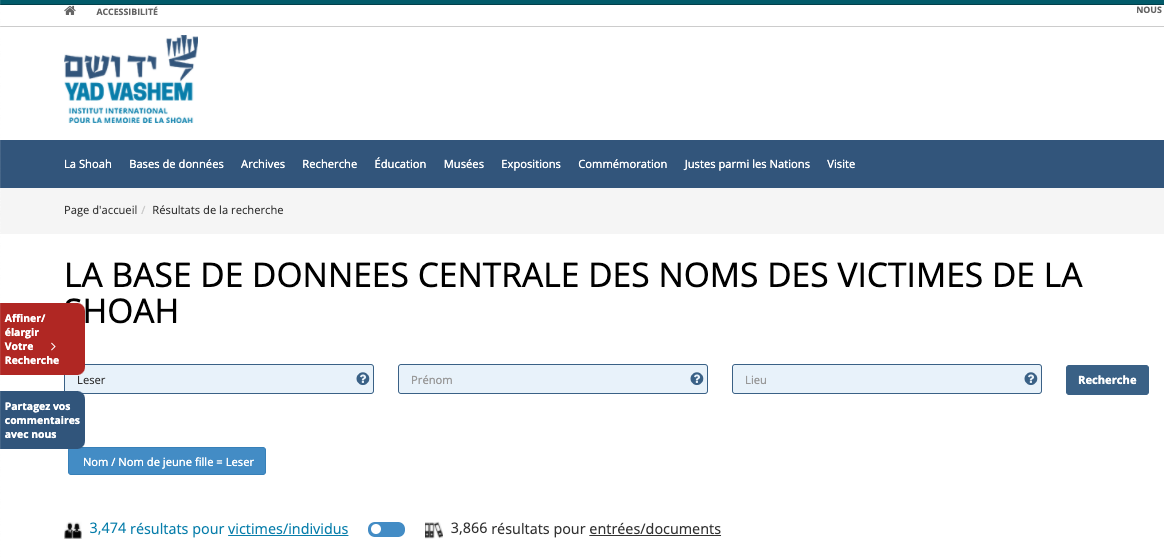
Task: Click the Yad Vashem logo
Action: 131,81
